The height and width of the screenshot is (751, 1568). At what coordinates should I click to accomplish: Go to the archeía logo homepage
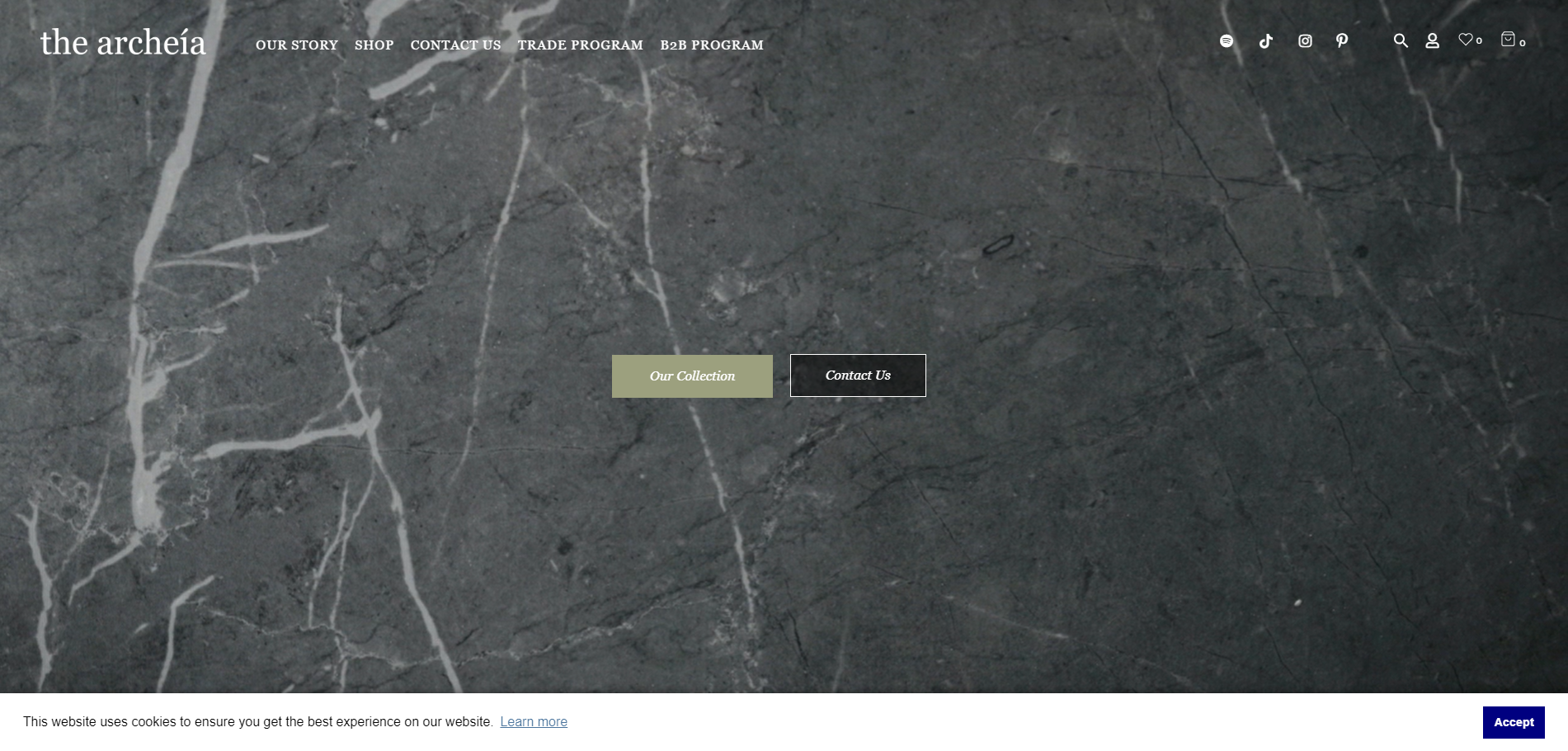point(123,42)
